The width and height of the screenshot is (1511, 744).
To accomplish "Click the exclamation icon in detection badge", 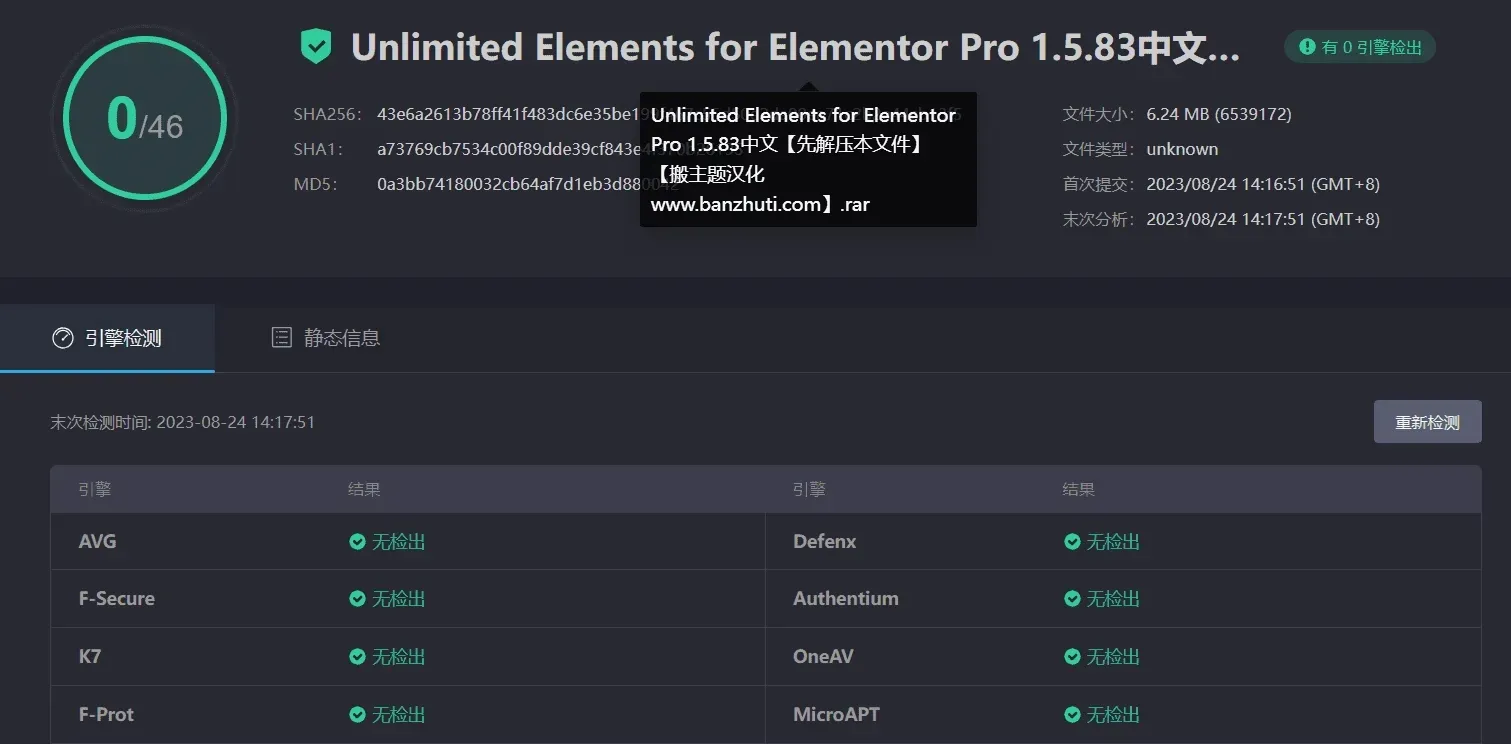I will tap(1306, 47).
